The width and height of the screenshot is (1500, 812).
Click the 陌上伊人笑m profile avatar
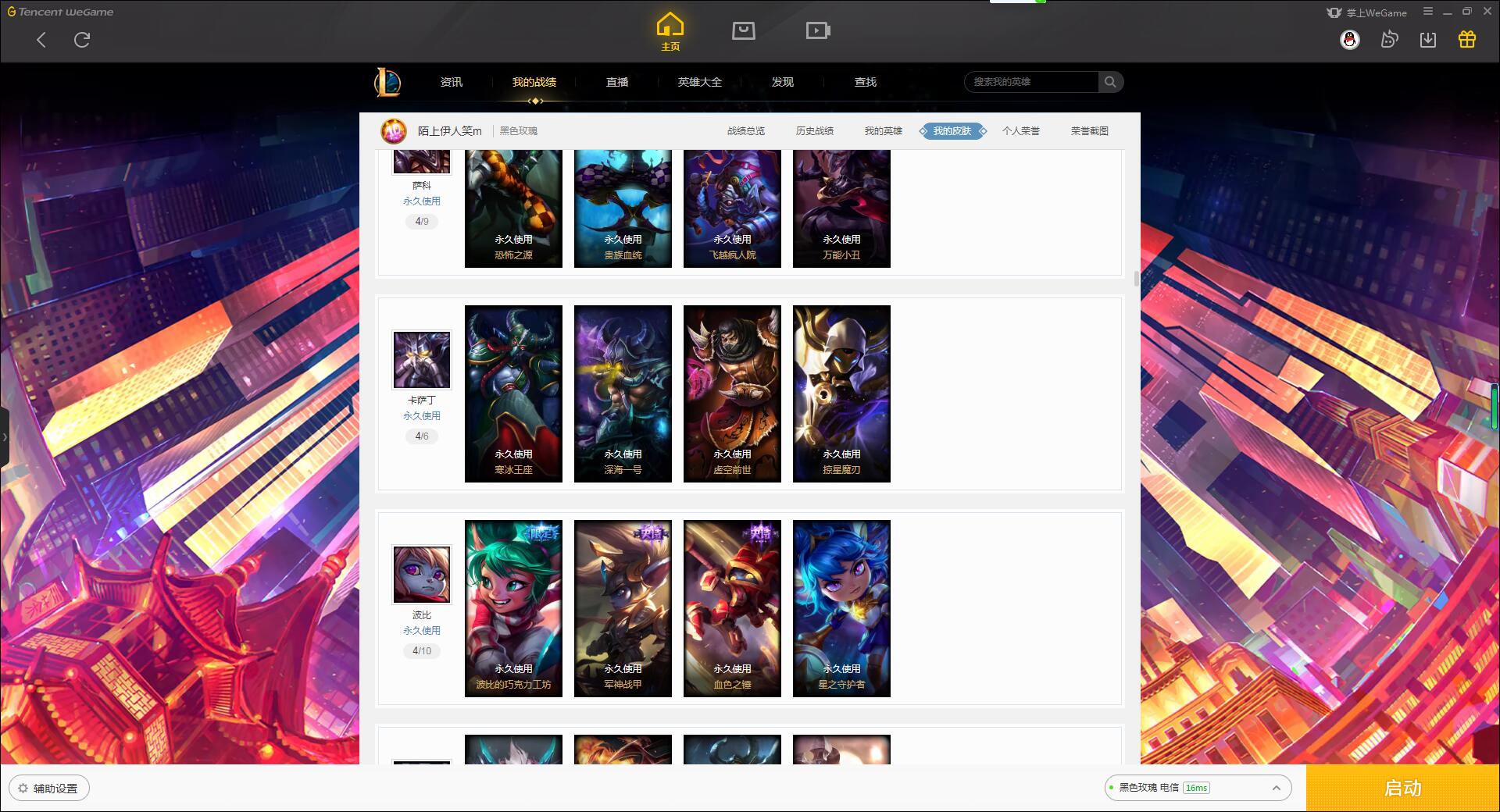point(394,131)
